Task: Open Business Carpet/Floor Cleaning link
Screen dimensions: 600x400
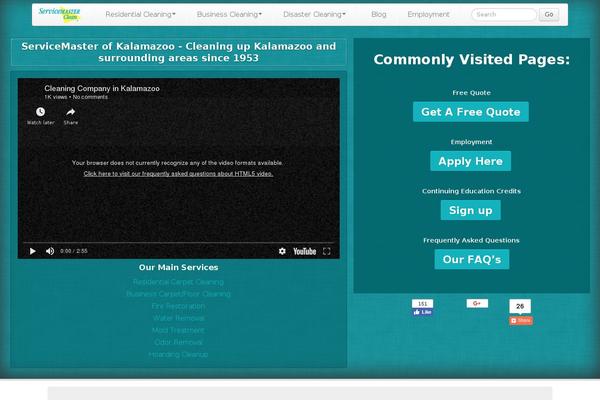Action: pos(178,294)
